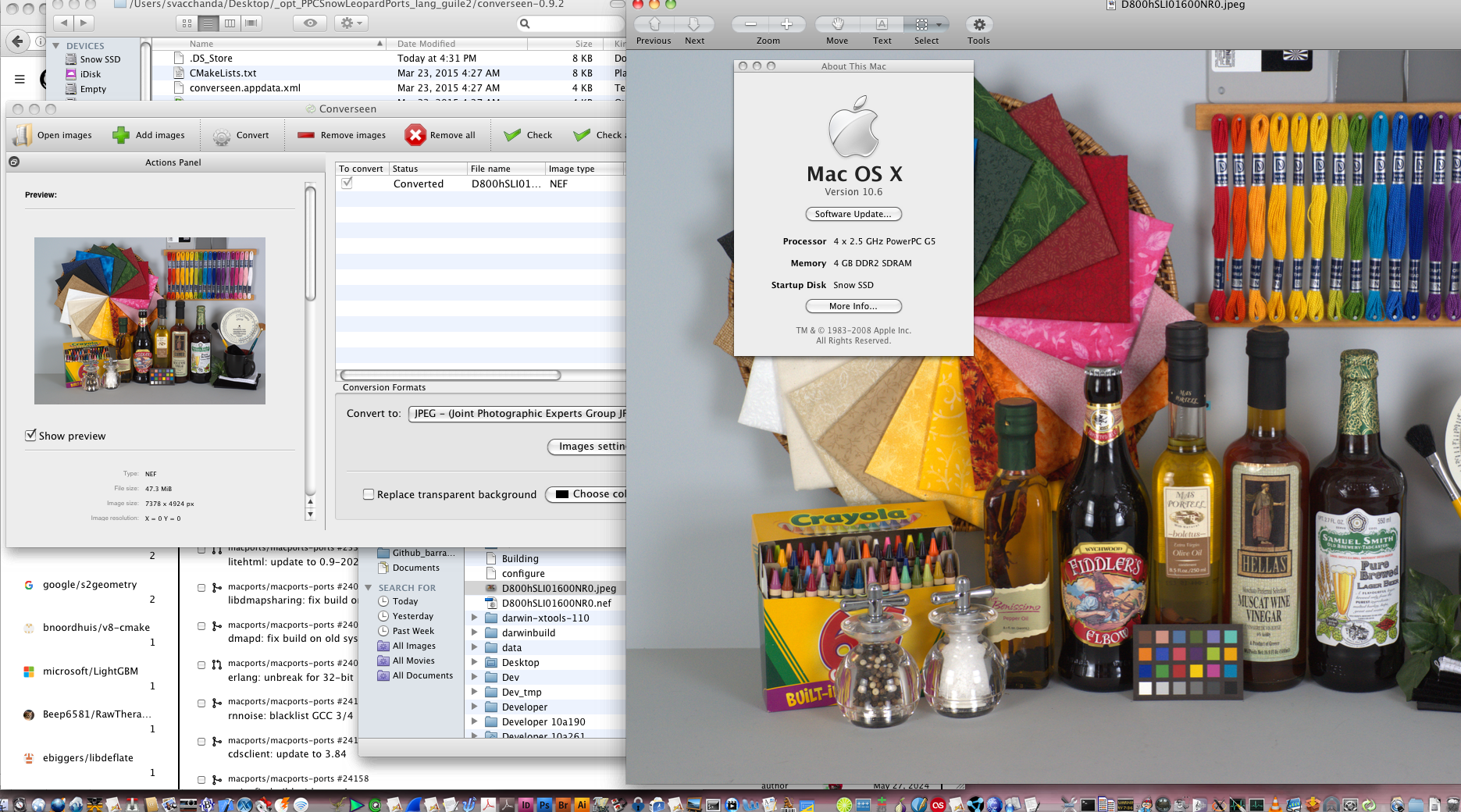This screenshot has width=1461, height=812.
Task: Click the Remove images icon
Action: [306, 135]
